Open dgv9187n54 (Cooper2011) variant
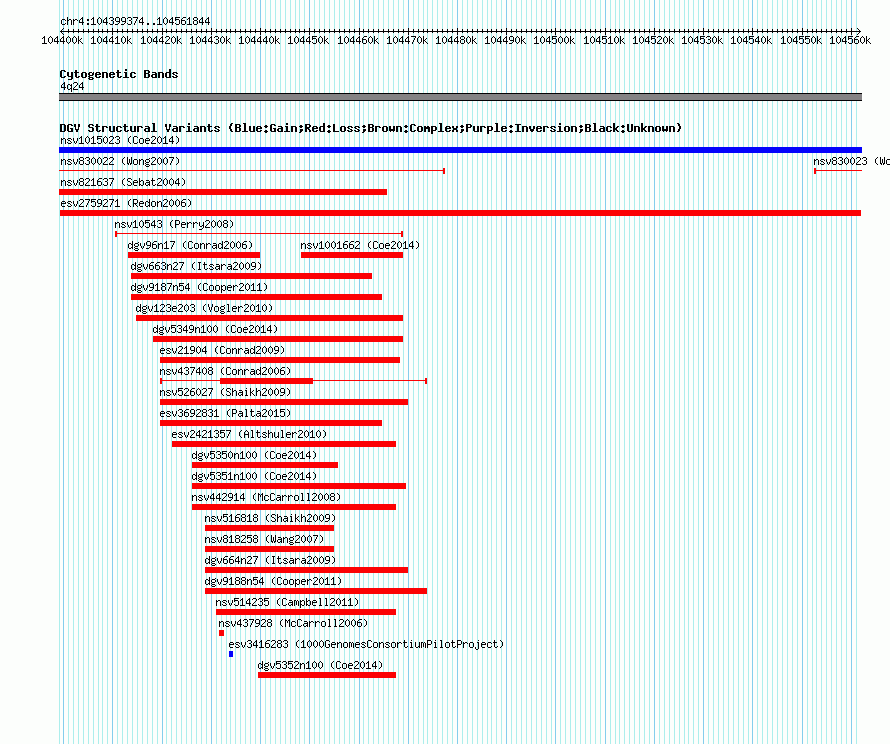Image resolution: width=890 pixels, height=744 pixels. (199, 287)
